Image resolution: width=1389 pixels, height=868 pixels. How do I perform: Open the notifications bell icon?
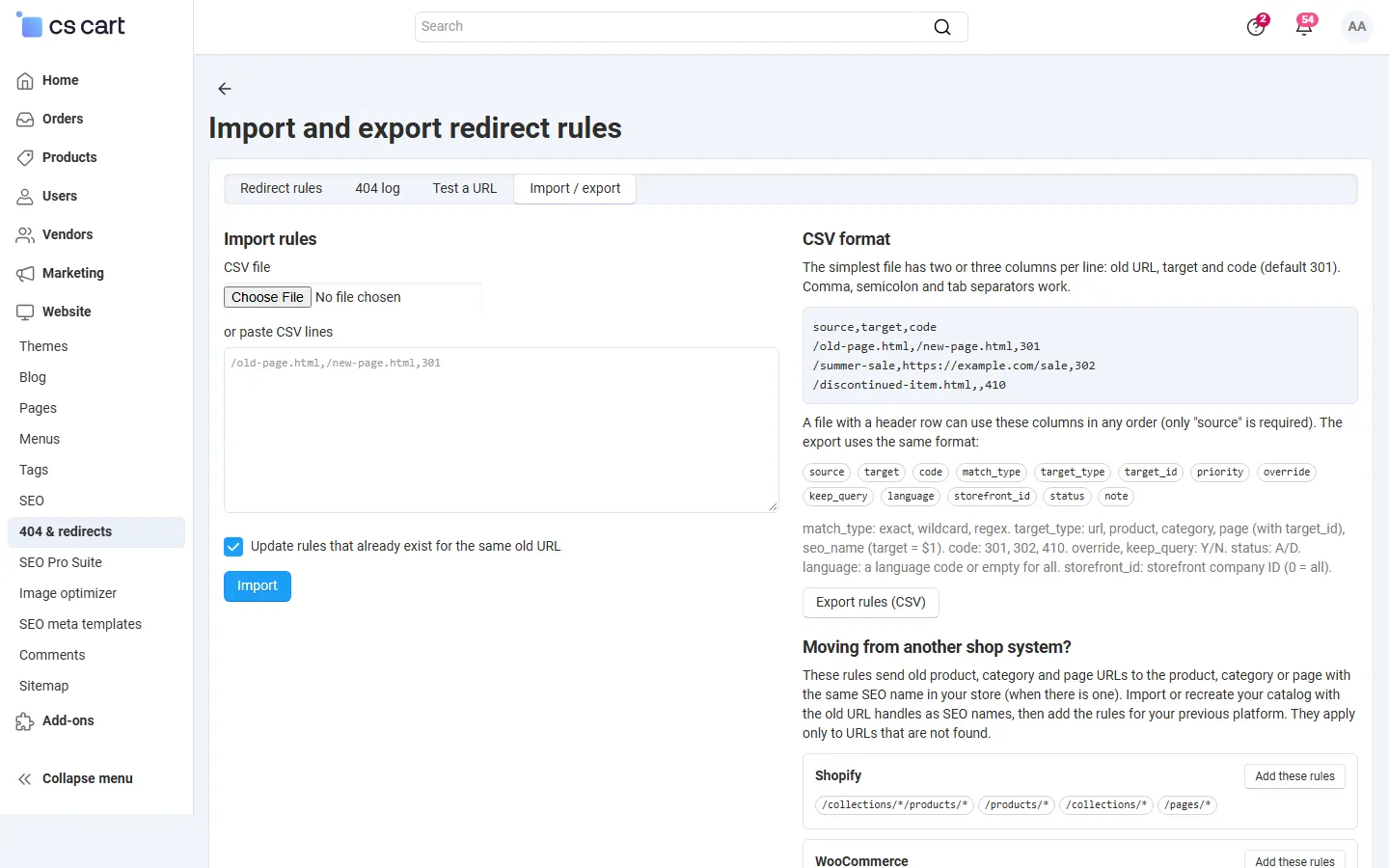(x=1304, y=26)
